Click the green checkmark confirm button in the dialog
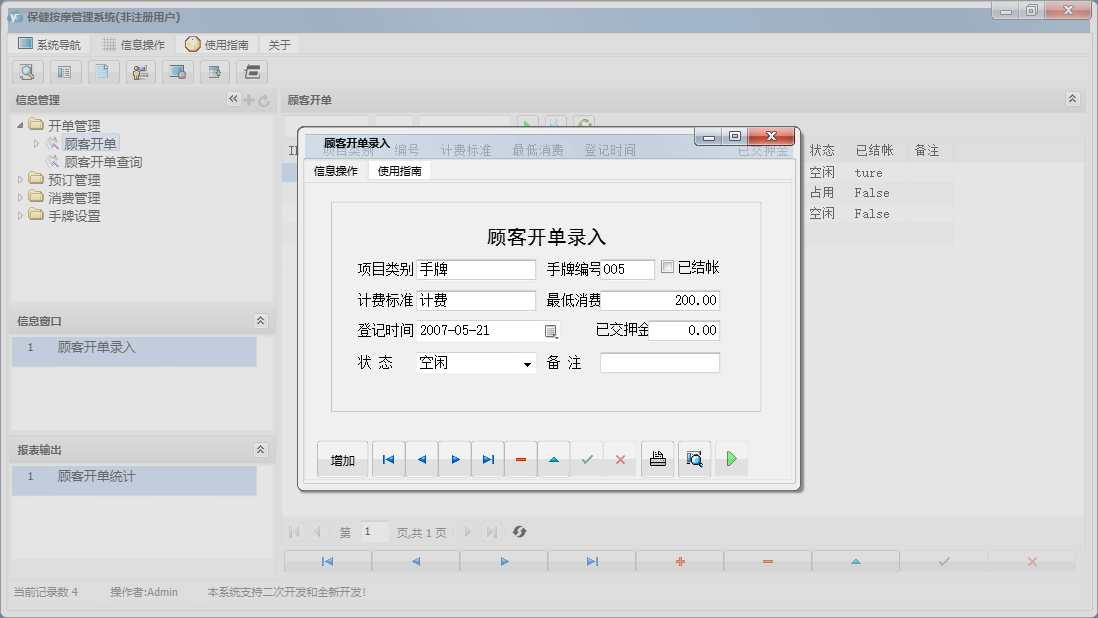Viewport: 1098px width, 618px height. pos(586,459)
